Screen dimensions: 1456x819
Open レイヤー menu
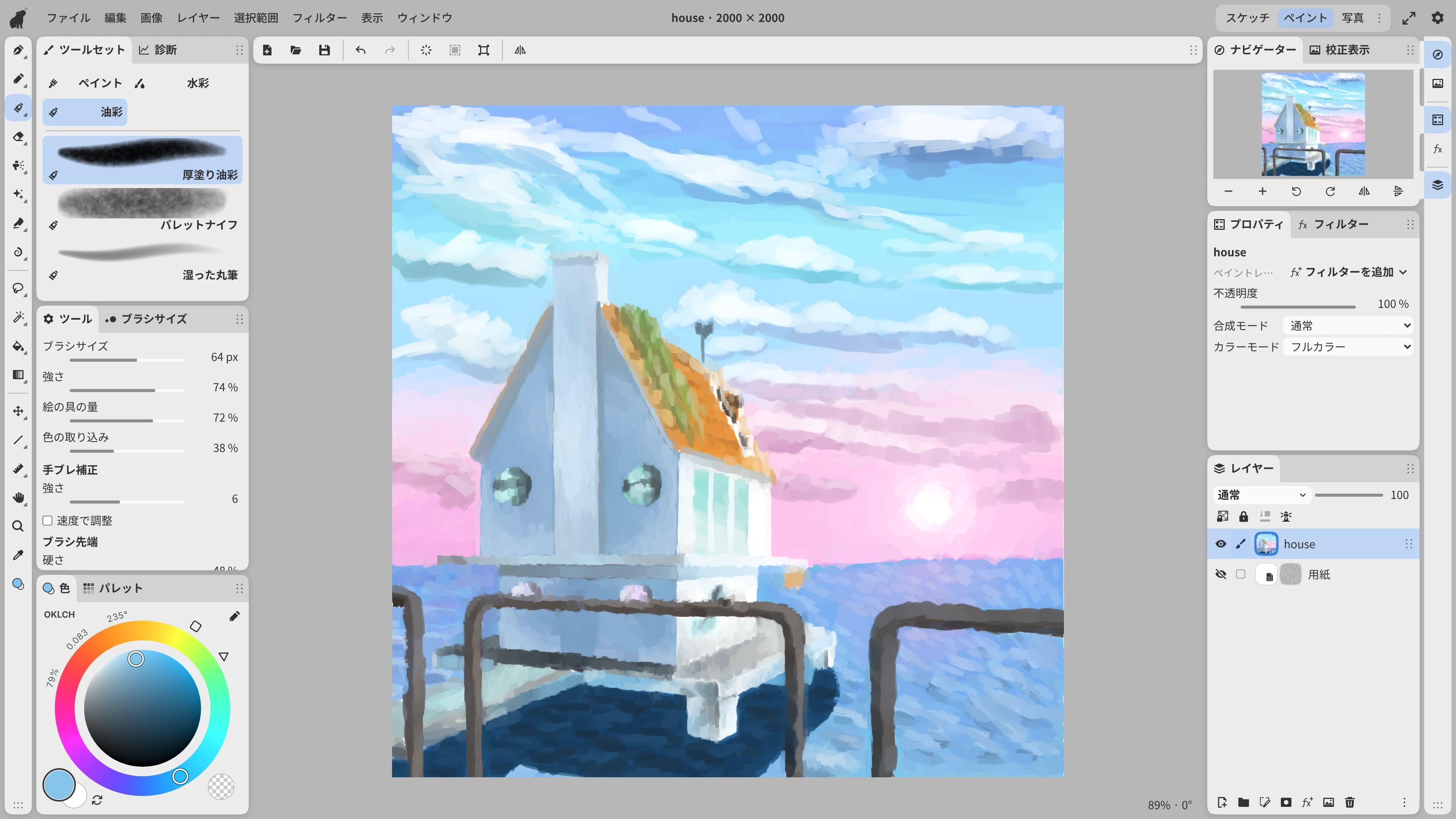pyautogui.click(x=198, y=17)
